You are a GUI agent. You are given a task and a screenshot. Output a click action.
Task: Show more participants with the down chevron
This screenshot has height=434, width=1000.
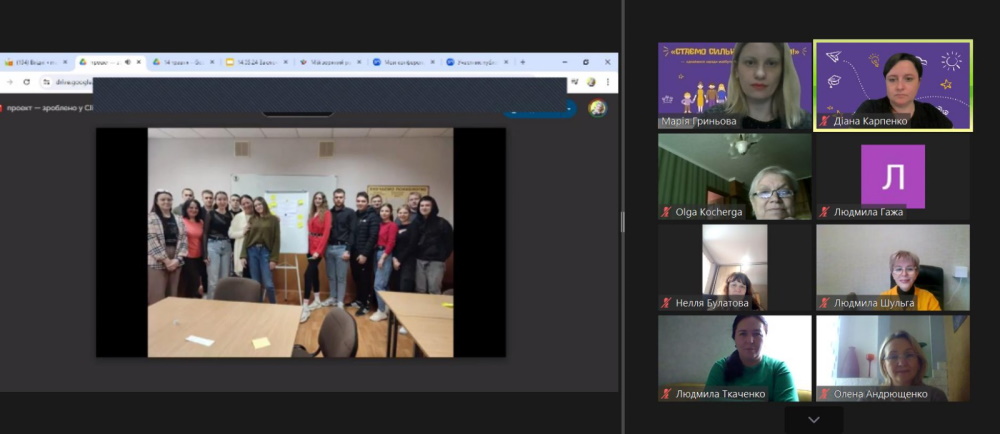(813, 420)
